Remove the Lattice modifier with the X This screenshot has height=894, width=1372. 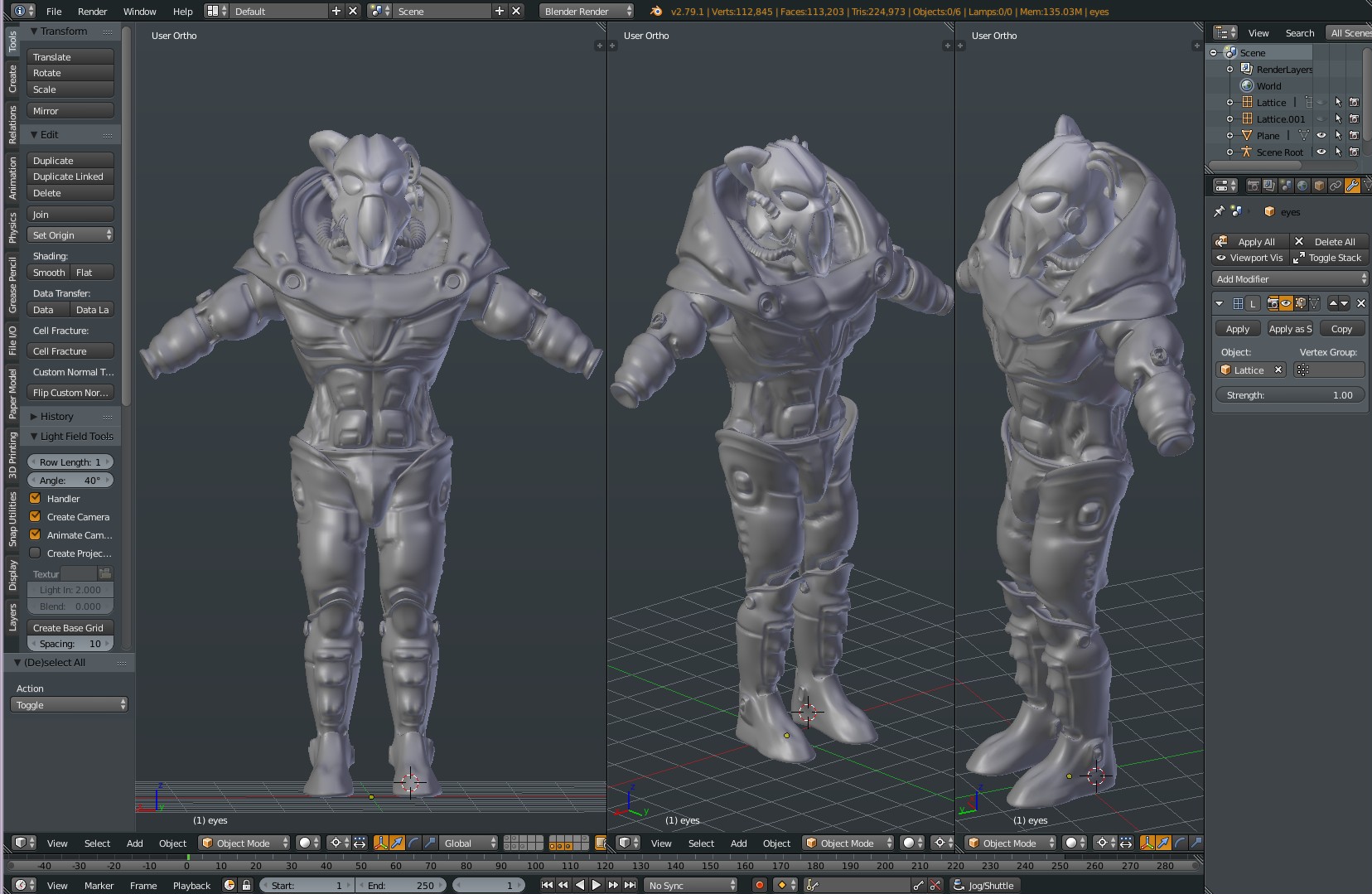coord(1360,303)
